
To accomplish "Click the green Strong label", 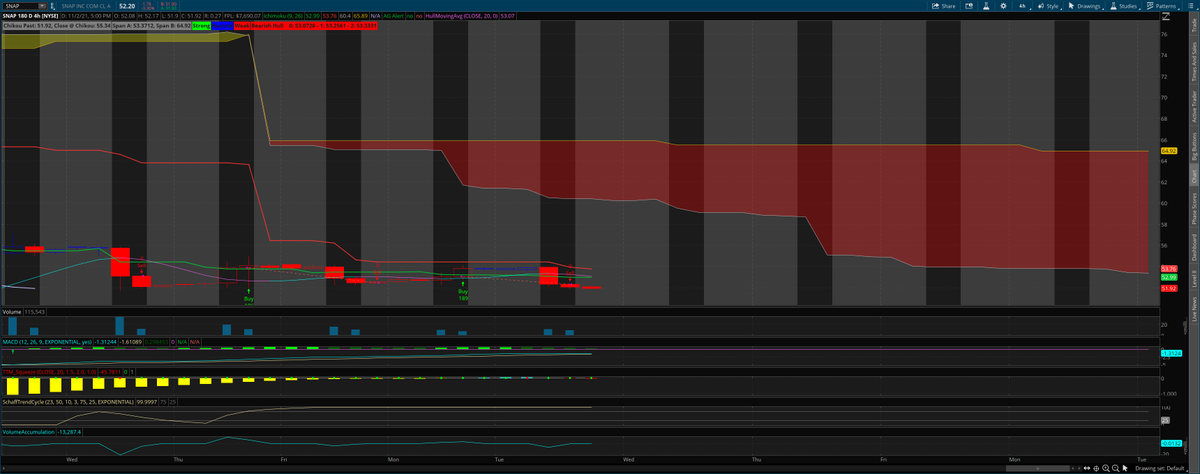I will [x=200, y=26].
